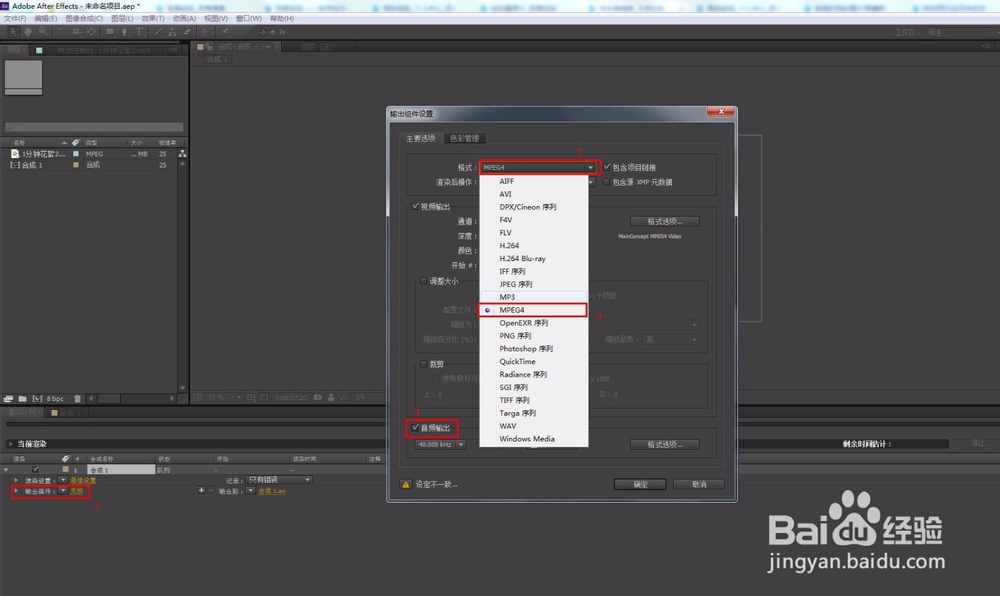The width and height of the screenshot is (1000, 596).
Task: Select the Brush tool
Action: [x=158, y=31]
